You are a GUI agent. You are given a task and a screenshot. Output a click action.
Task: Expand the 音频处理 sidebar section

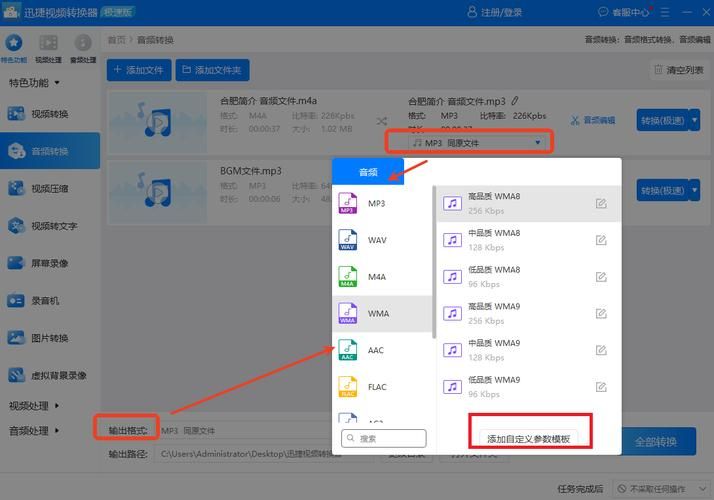click(x=34, y=430)
